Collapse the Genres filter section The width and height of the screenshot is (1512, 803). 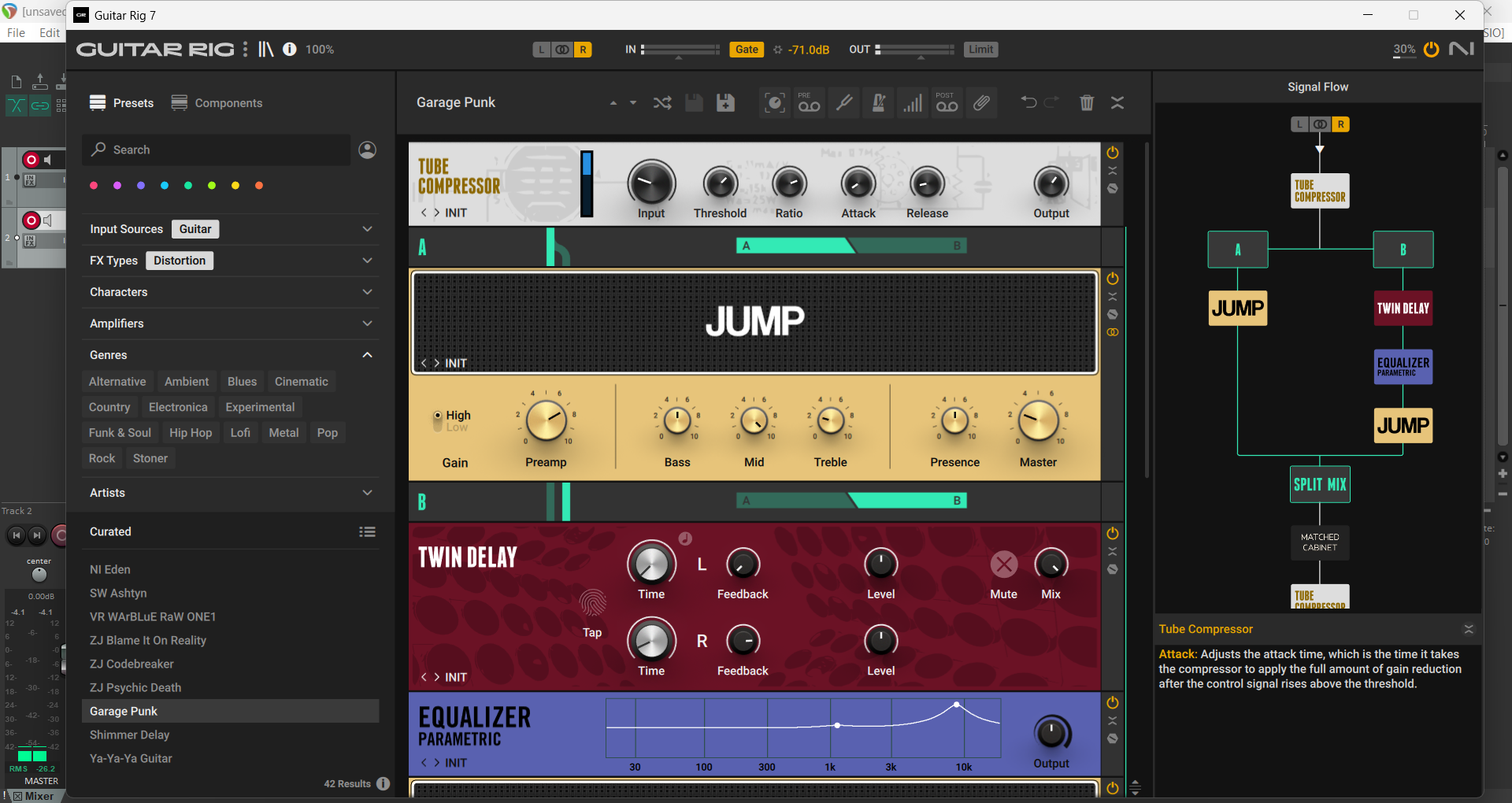coord(367,355)
